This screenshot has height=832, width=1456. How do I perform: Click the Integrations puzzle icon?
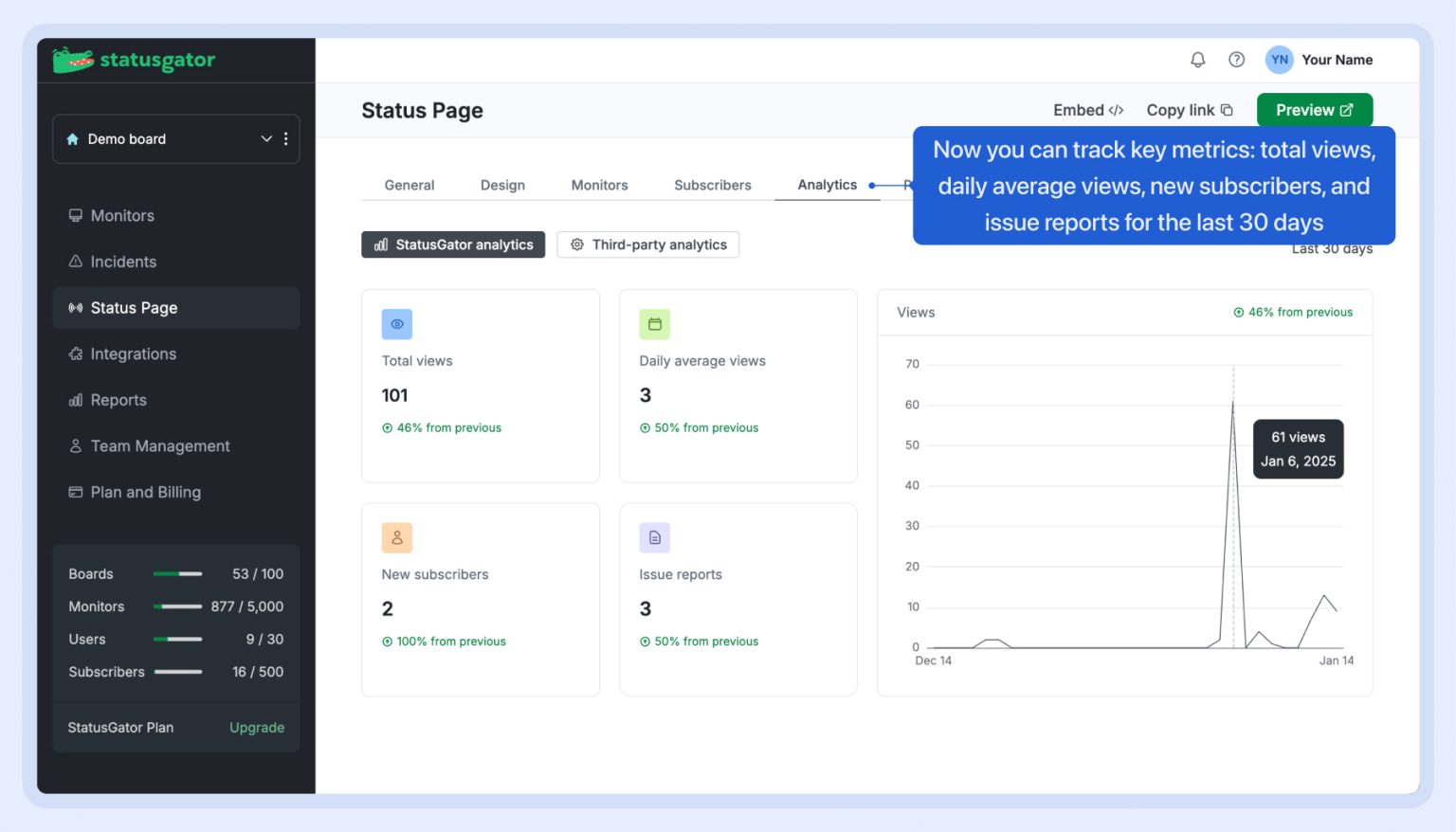pyautogui.click(x=76, y=353)
